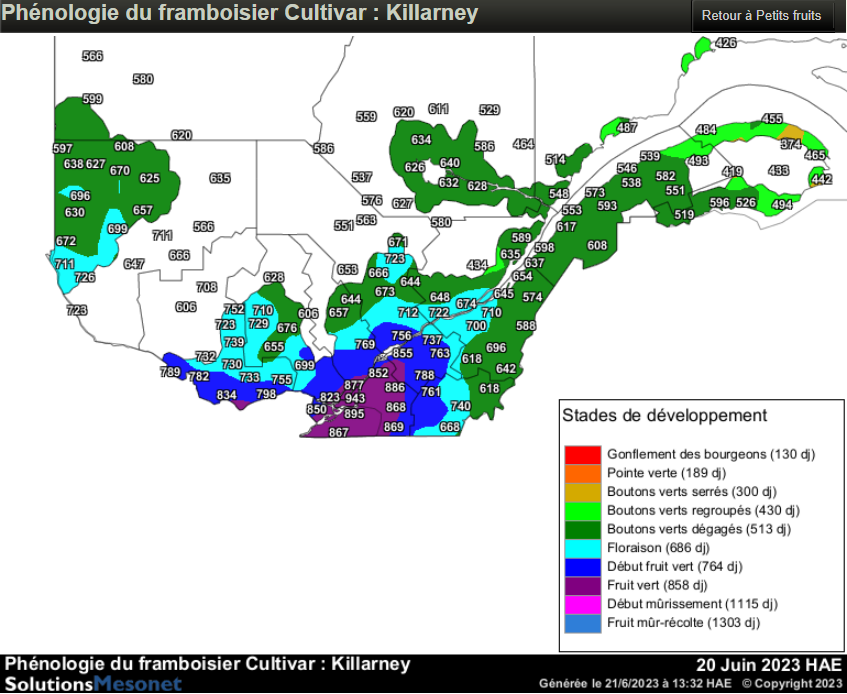Screen dimensions: 847x694
Task: Pick the Fruit mûr-récolte legend swatch
Action: pyautogui.click(x=582, y=623)
